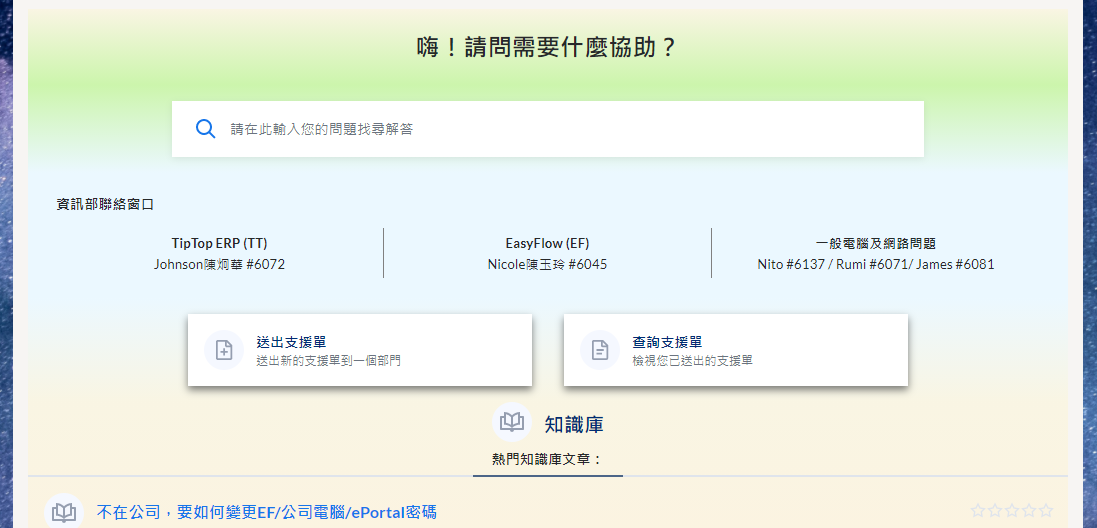Click the 查詢支援單 document icon
1097x528 pixels.
coord(600,350)
